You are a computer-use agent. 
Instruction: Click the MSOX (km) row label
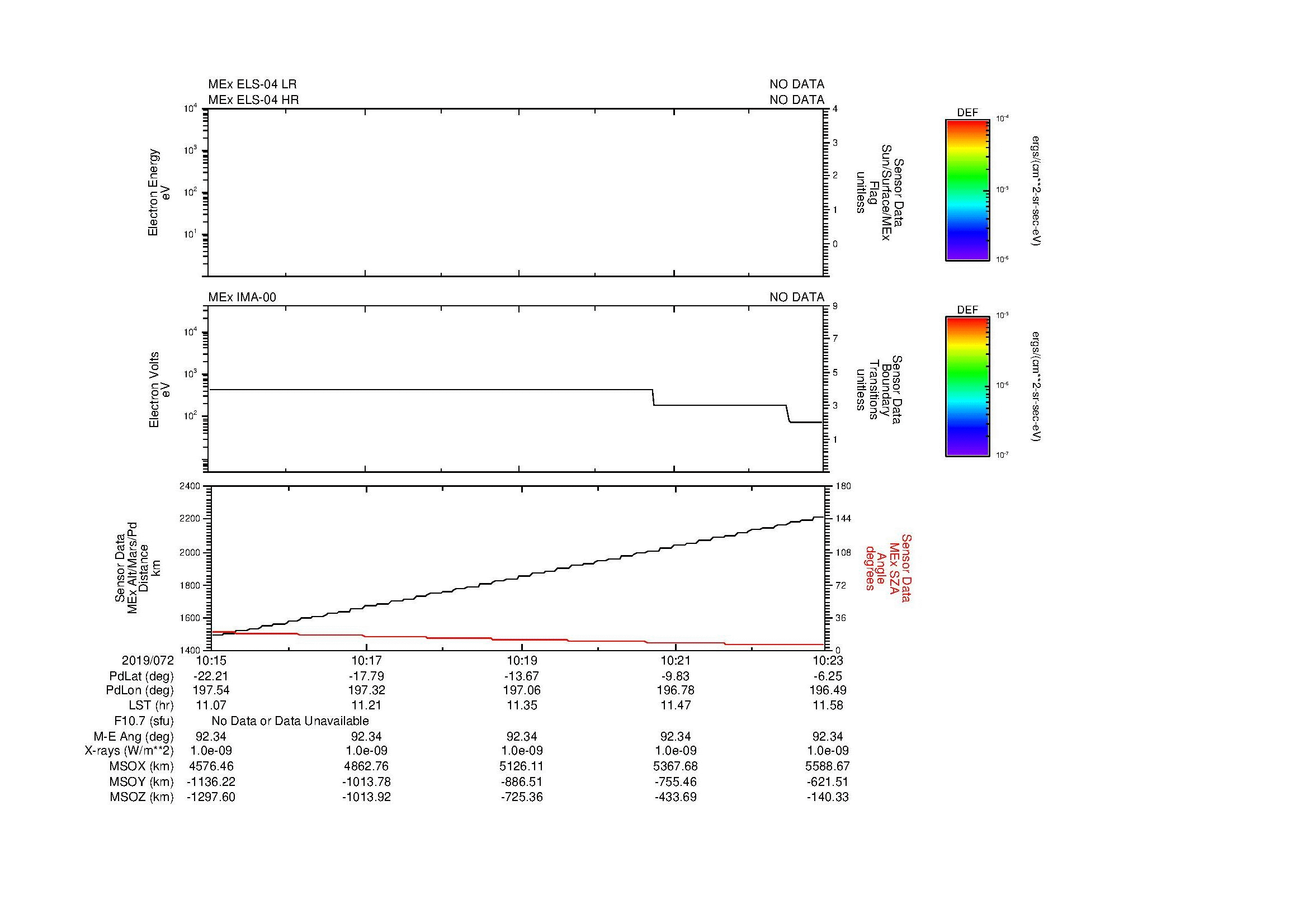(142, 766)
